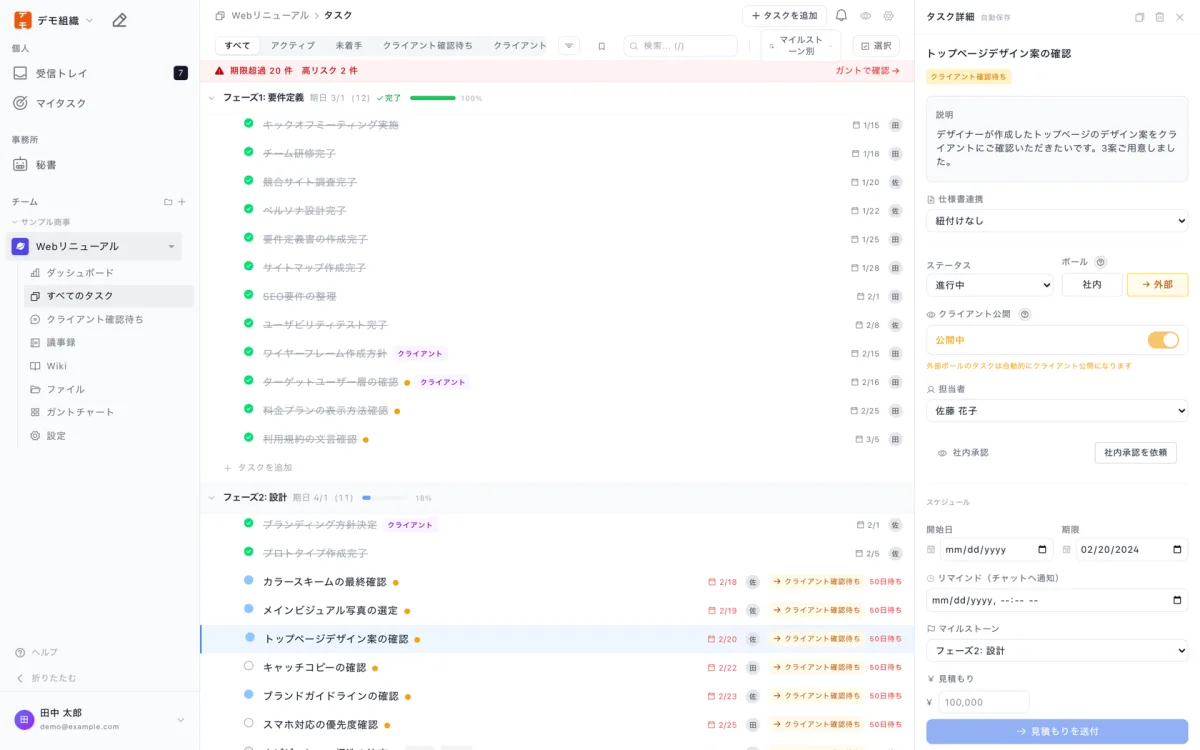Set ボール to 外部
Image resolution: width=1200 pixels, height=750 pixels.
pyautogui.click(x=1157, y=285)
